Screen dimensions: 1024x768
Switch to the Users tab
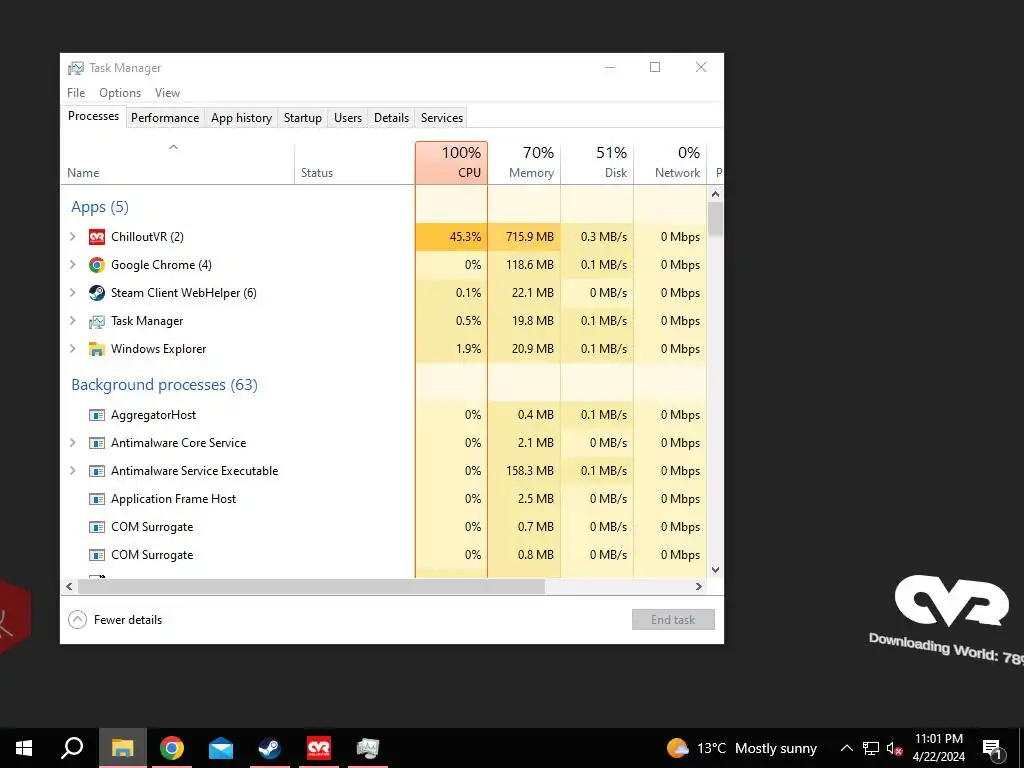(347, 118)
